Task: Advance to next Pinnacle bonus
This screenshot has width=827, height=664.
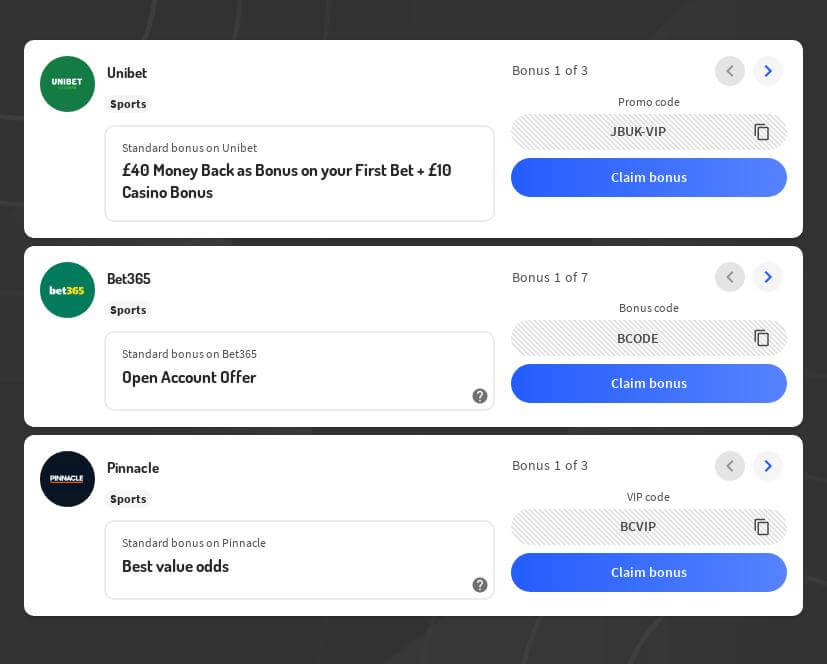Action: point(768,466)
